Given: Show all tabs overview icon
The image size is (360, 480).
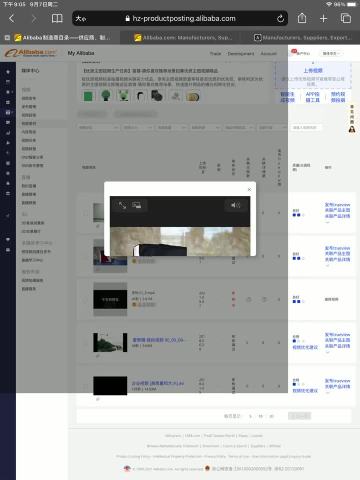Looking at the screenshot, I should [x=346, y=18].
